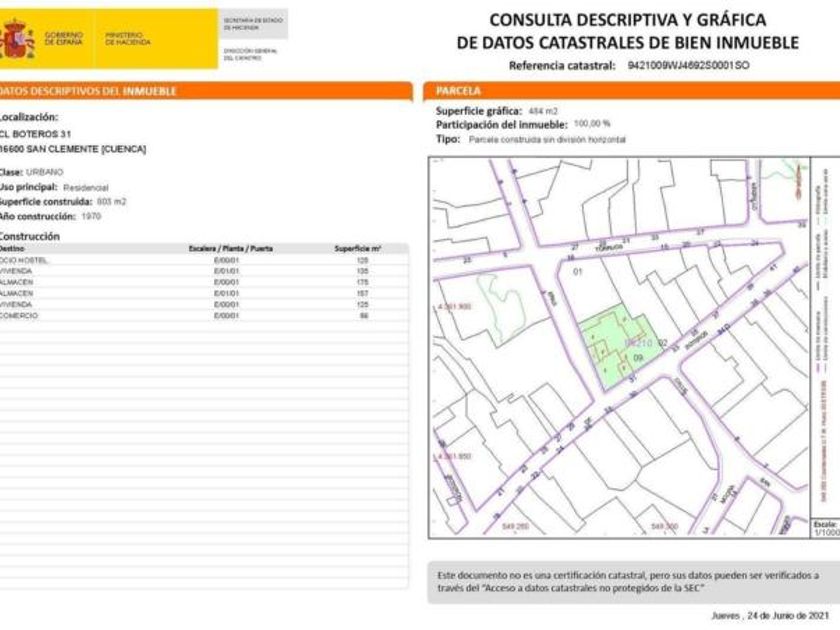840x630 pixels.
Task: Select the address 'CL BOTEROS 31'
Action: pyautogui.click(x=35, y=134)
